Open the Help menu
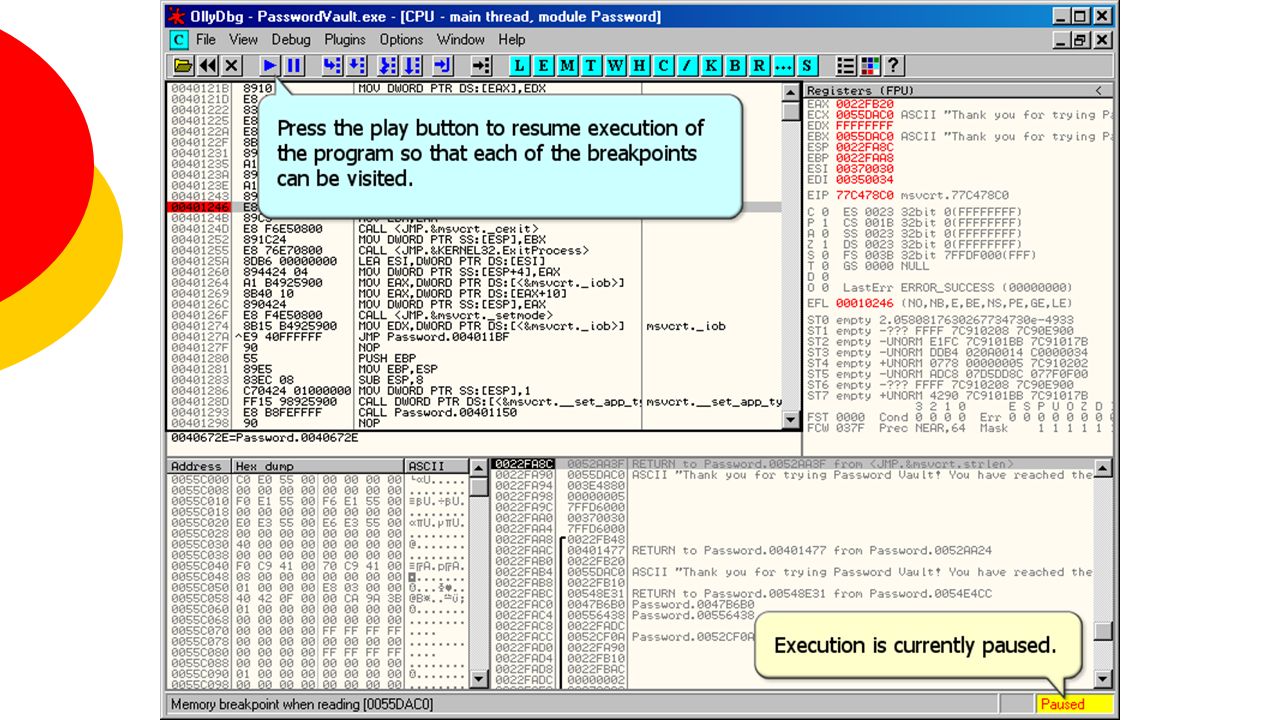Image resolution: width=1280 pixels, height=720 pixels. (x=512, y=40)
